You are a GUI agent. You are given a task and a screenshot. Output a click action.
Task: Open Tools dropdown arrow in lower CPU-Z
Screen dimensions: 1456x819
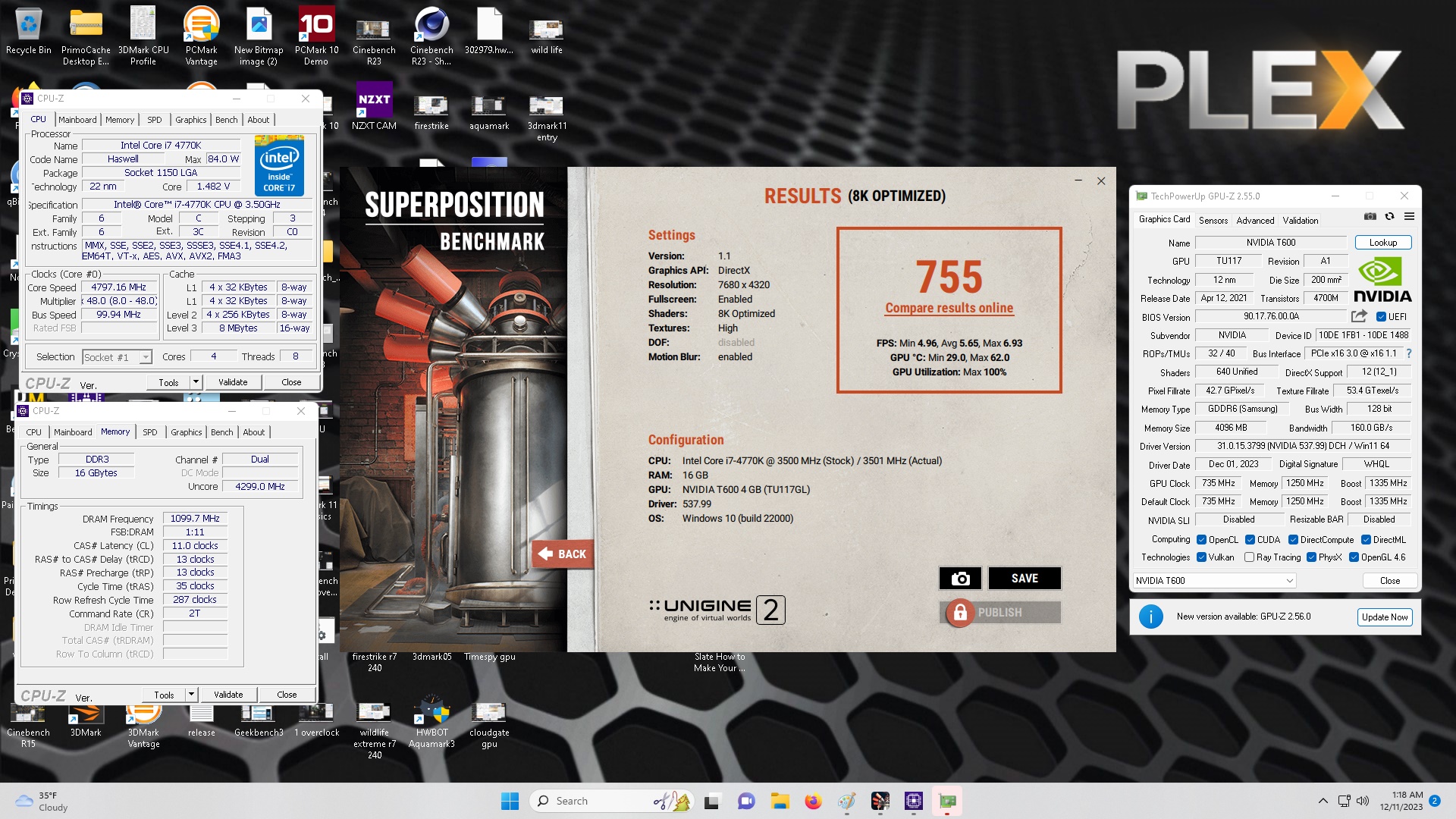pos(191,695)
